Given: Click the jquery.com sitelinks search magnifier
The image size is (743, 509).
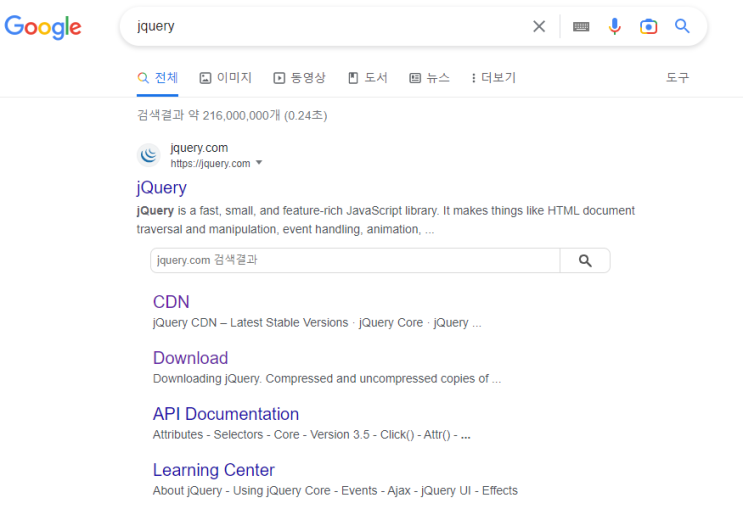Looking at the screenshot, I should [585, 260].
